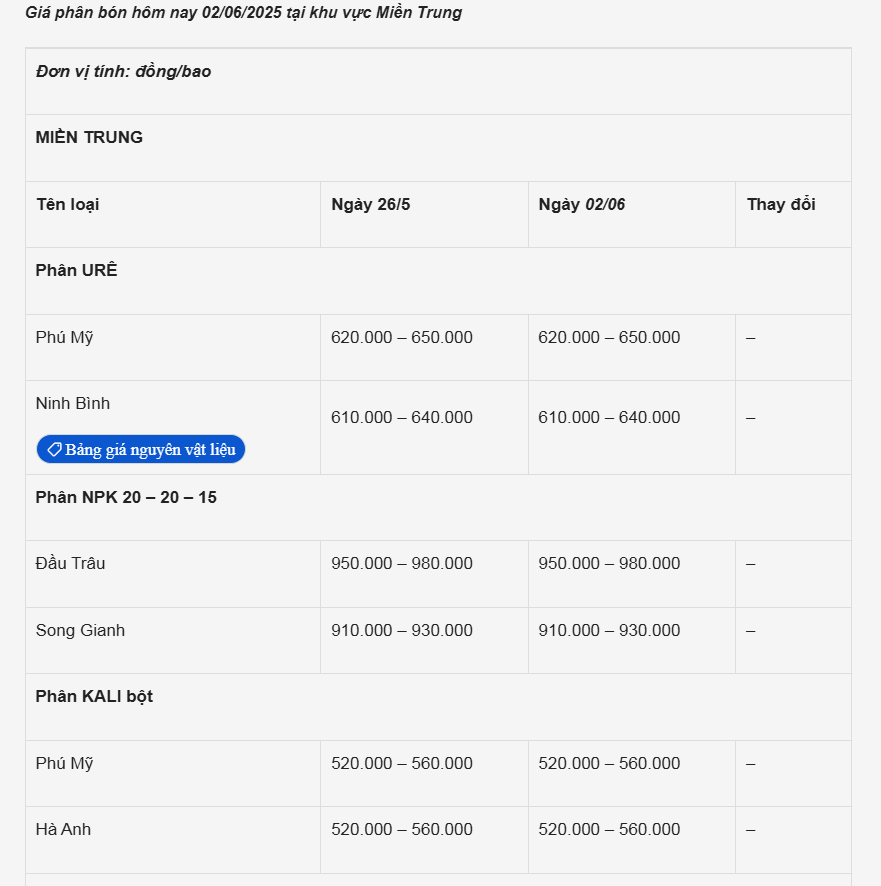Click the Hà Anh product name

pyautogui.click(x=63, y=829)
